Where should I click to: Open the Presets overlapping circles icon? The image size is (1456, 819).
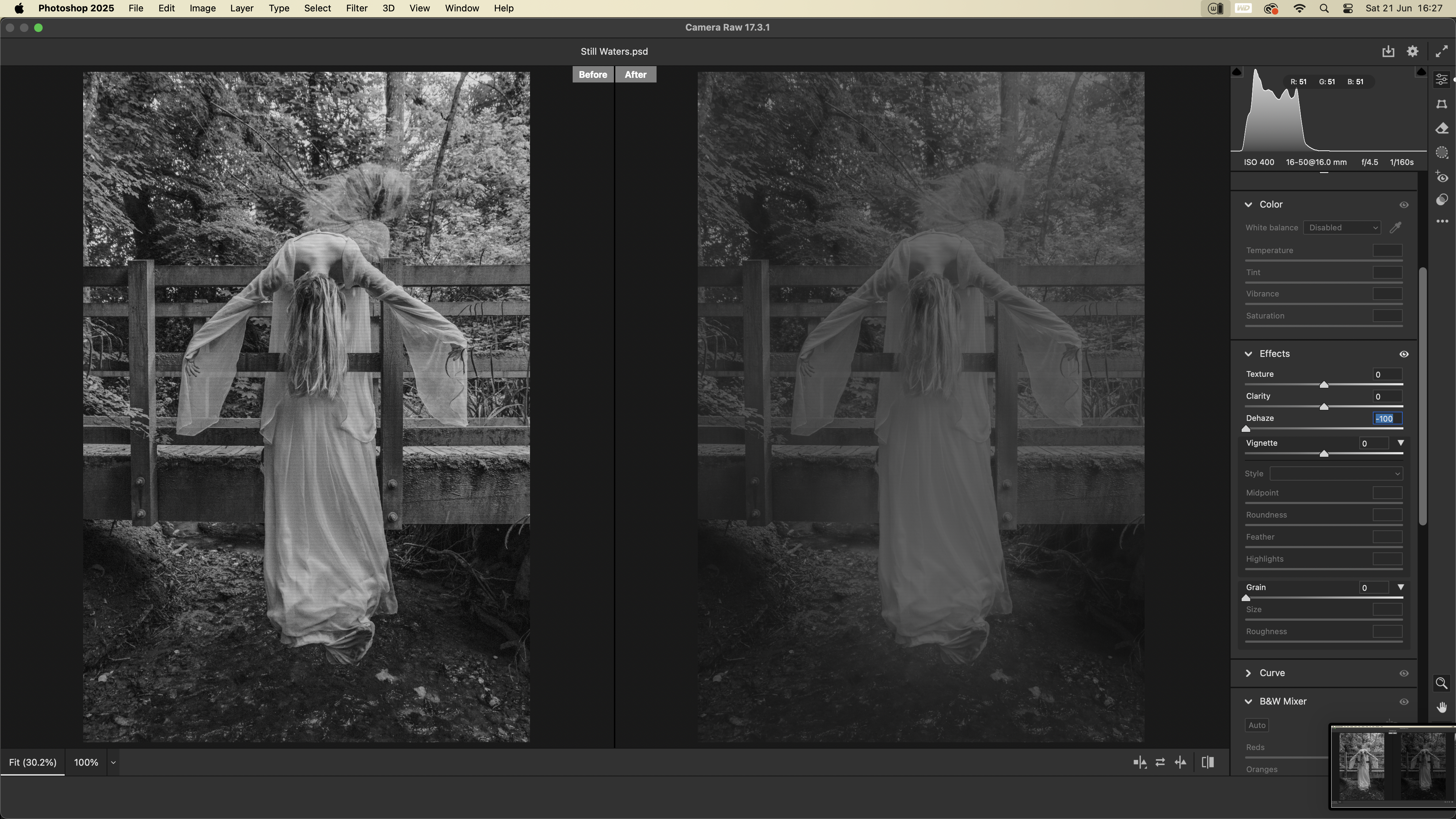pyautogui.click(x=1442, y=200)
